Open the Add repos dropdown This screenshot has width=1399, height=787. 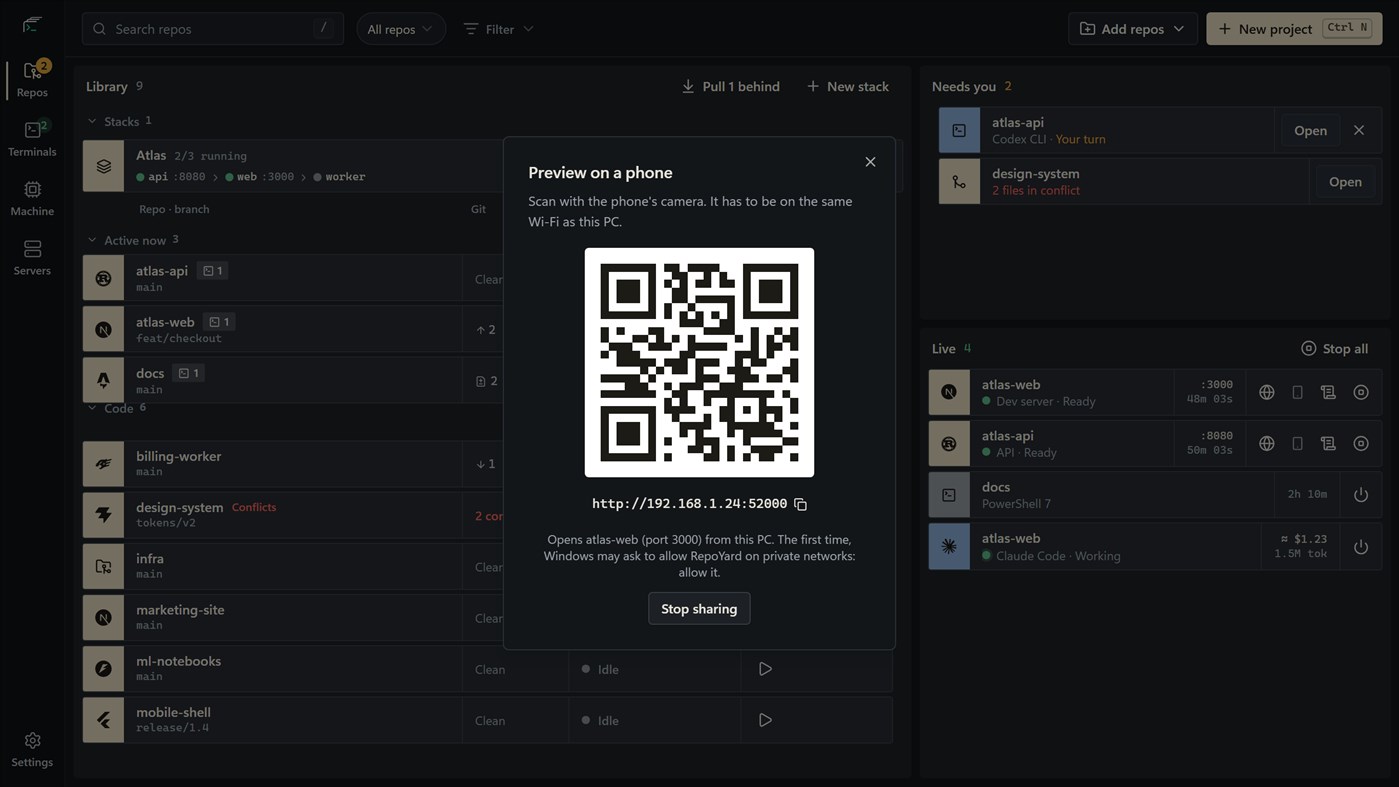click(x=1132, y=29)
